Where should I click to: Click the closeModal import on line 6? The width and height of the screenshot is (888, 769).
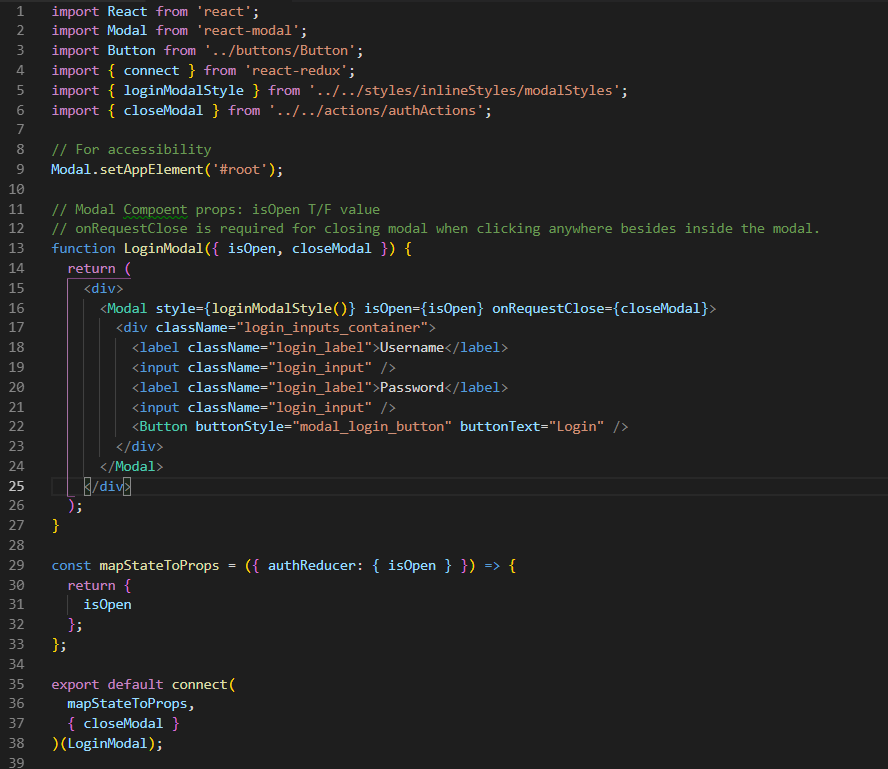click(163, 109)
